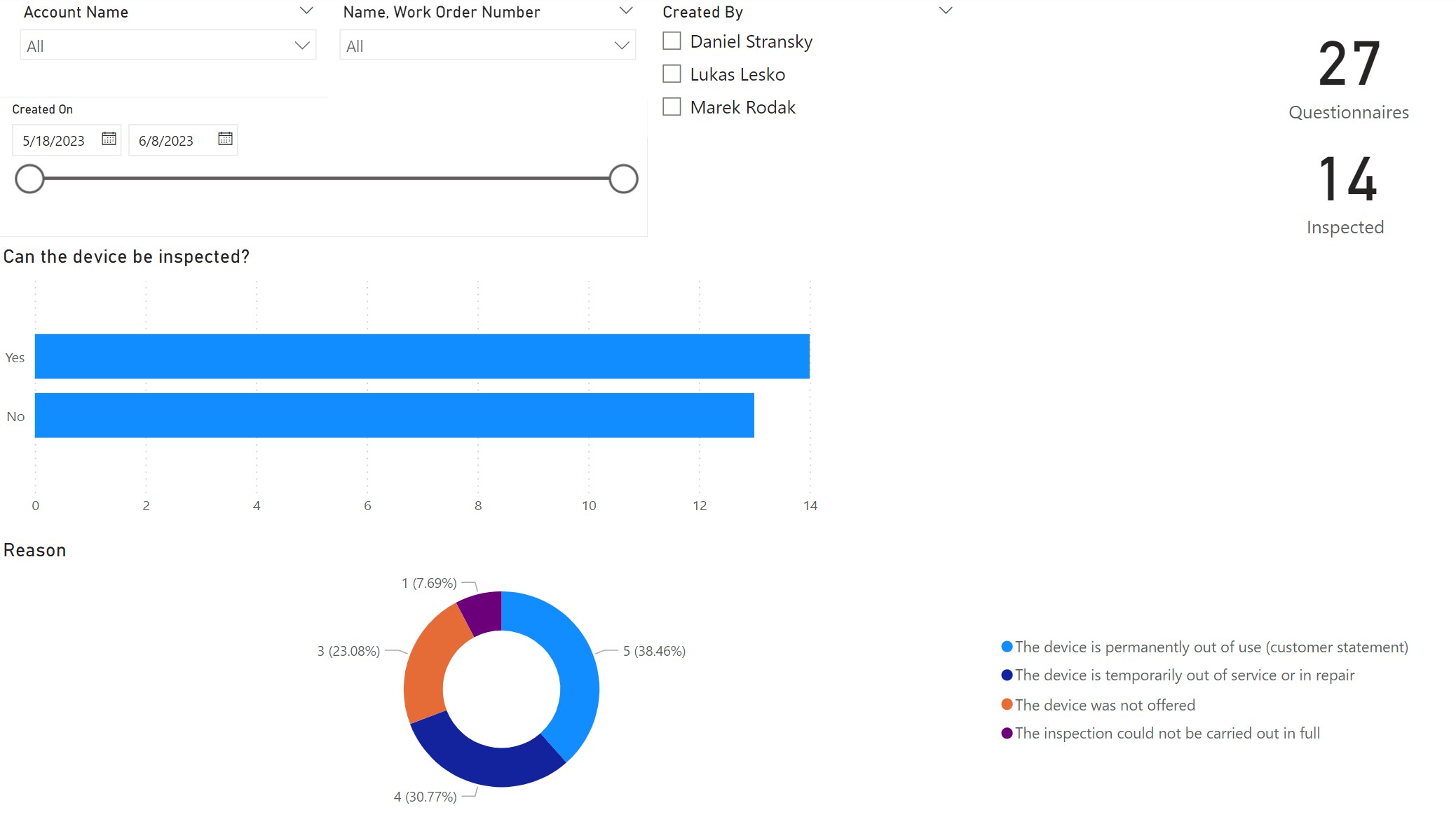Click the left handle of date slider
This screenshot has height=817, width=1456.
(x=29, y=179)
